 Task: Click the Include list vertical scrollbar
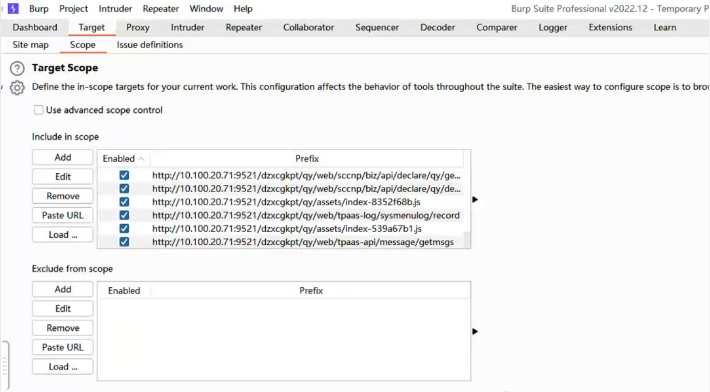click(467, 208)
